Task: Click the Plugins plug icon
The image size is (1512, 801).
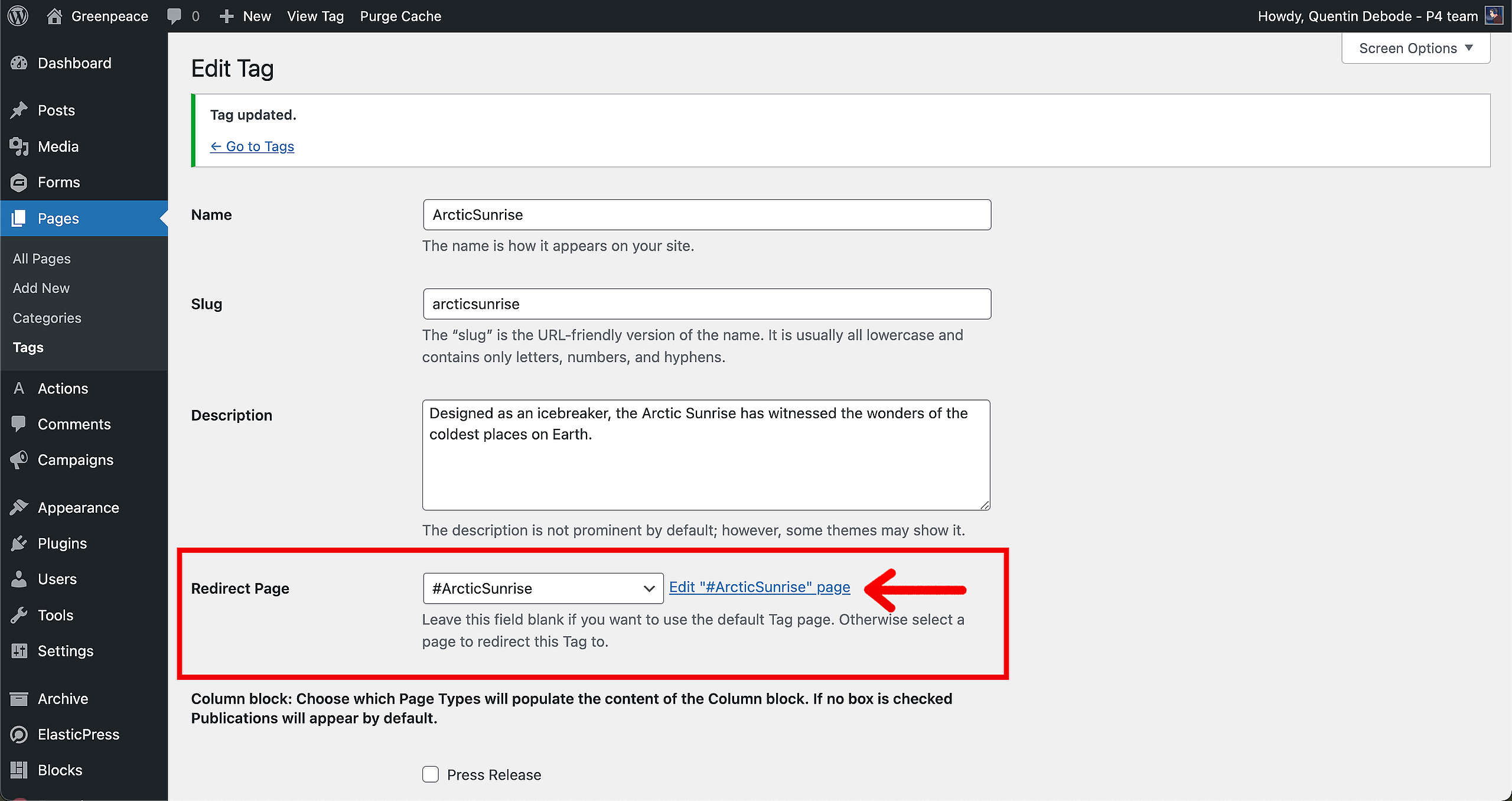Action: coord(19,543)
